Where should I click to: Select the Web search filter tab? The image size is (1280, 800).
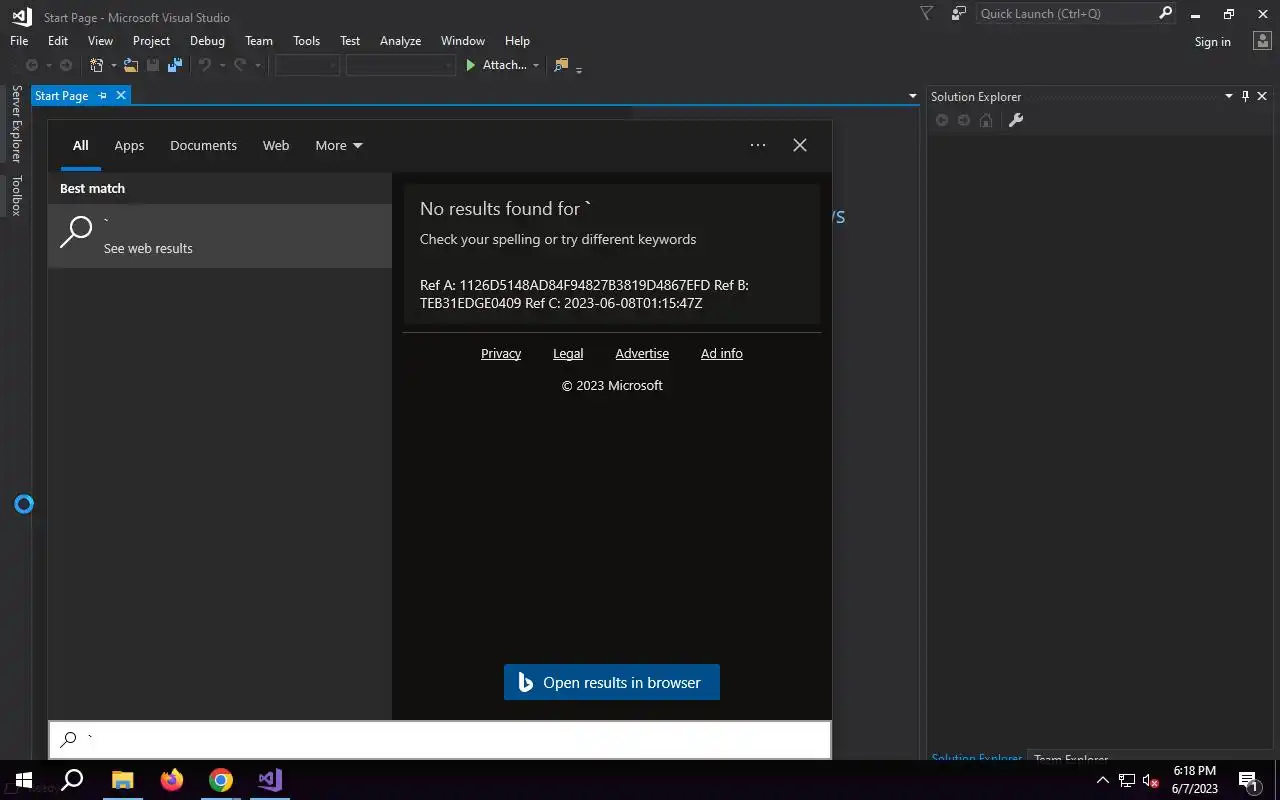[276, 145]
